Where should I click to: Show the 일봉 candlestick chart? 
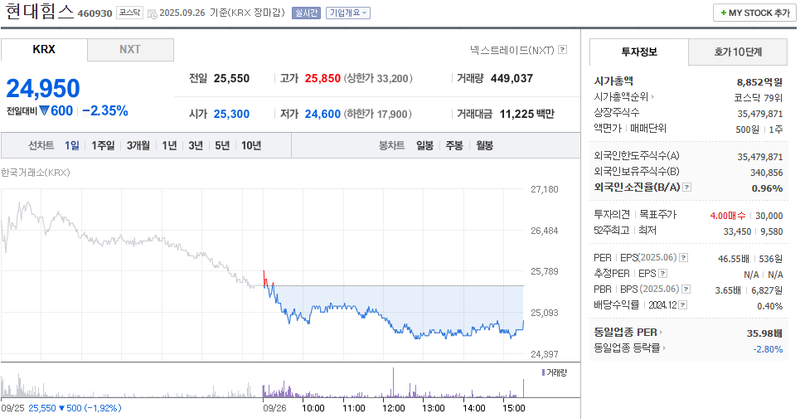coord(424,145)
